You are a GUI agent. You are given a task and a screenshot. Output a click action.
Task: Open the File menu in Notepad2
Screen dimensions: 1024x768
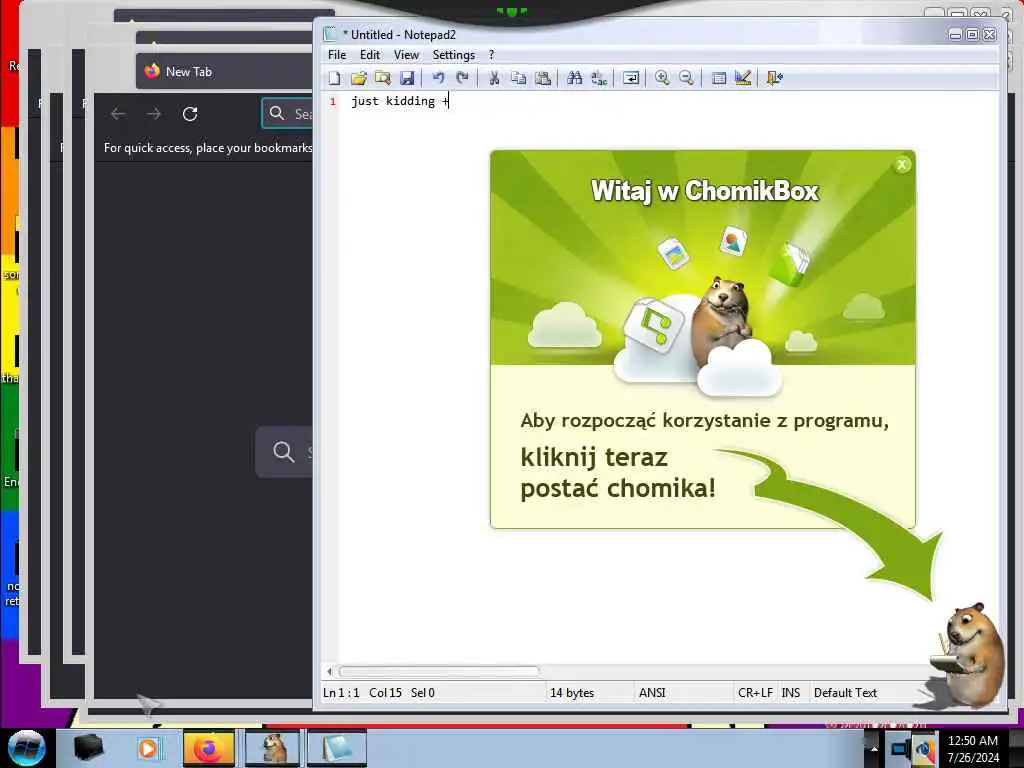pyautogui.click(x=337, y=55)
